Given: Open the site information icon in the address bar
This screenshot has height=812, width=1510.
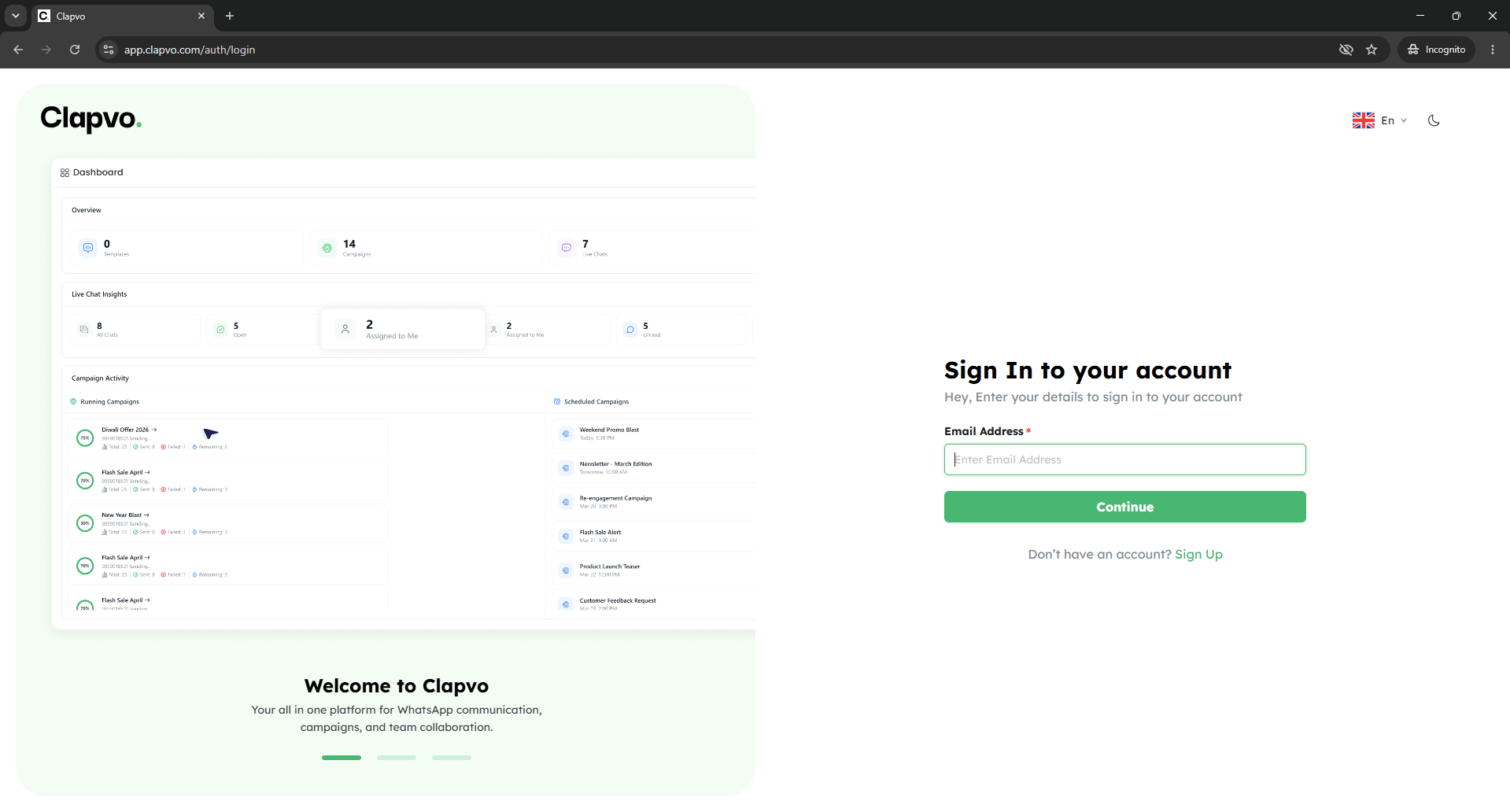Looking at the screenshot, I should pos(109,50).
